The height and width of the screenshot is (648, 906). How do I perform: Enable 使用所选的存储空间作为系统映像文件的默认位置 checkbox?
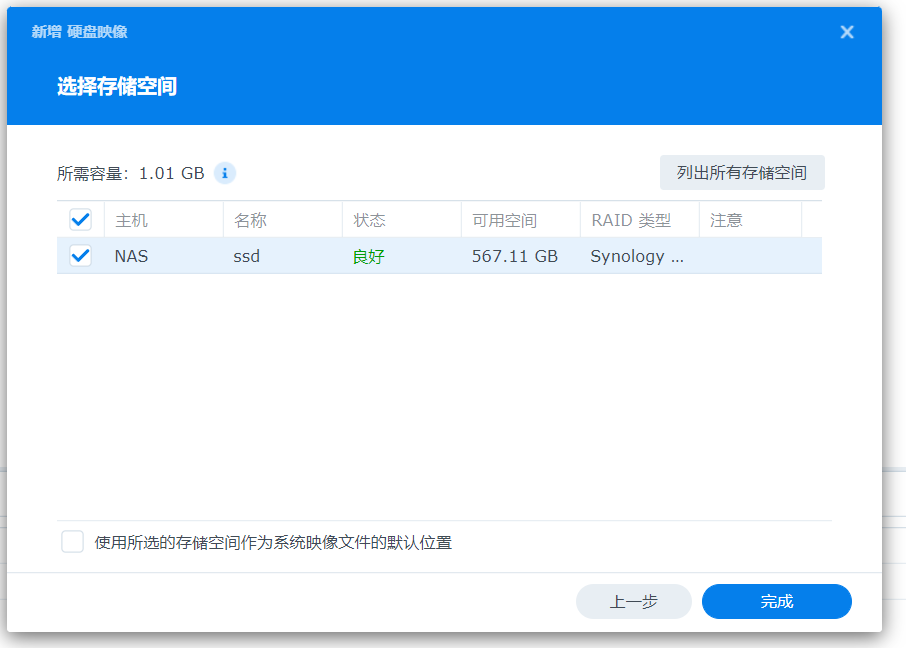click(73, 542)
